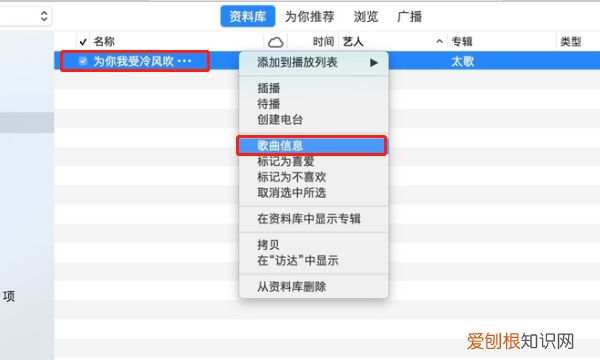Image resolution: width=600 pixels, height=360 pixels.
Task: Select 标记为不喜欢 in the context menu
Action: pos(292,177)
